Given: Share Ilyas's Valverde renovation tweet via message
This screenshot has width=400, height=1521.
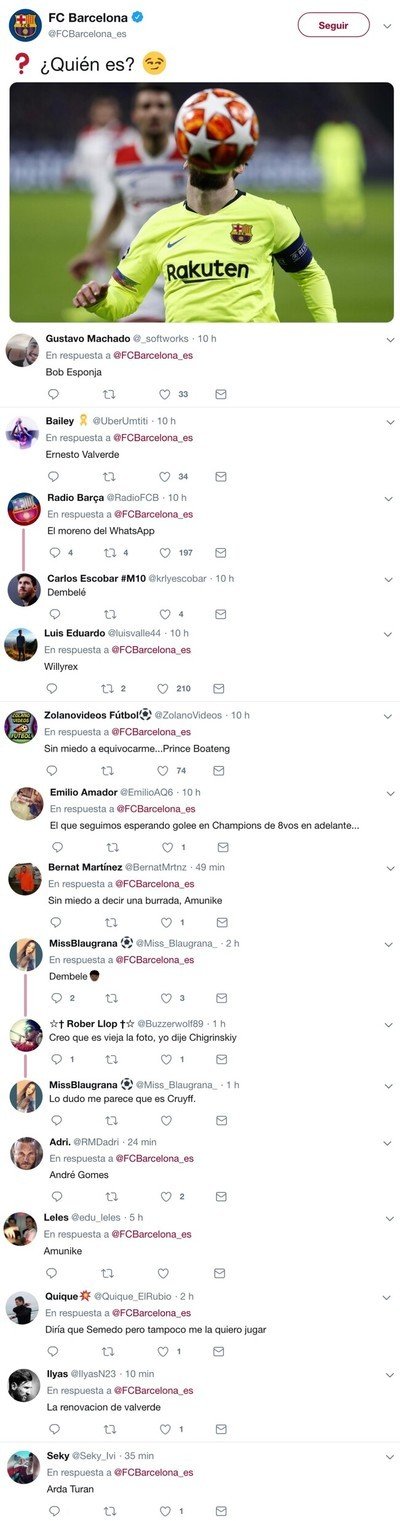Looking at the screenshot, I should (220, 1429).
